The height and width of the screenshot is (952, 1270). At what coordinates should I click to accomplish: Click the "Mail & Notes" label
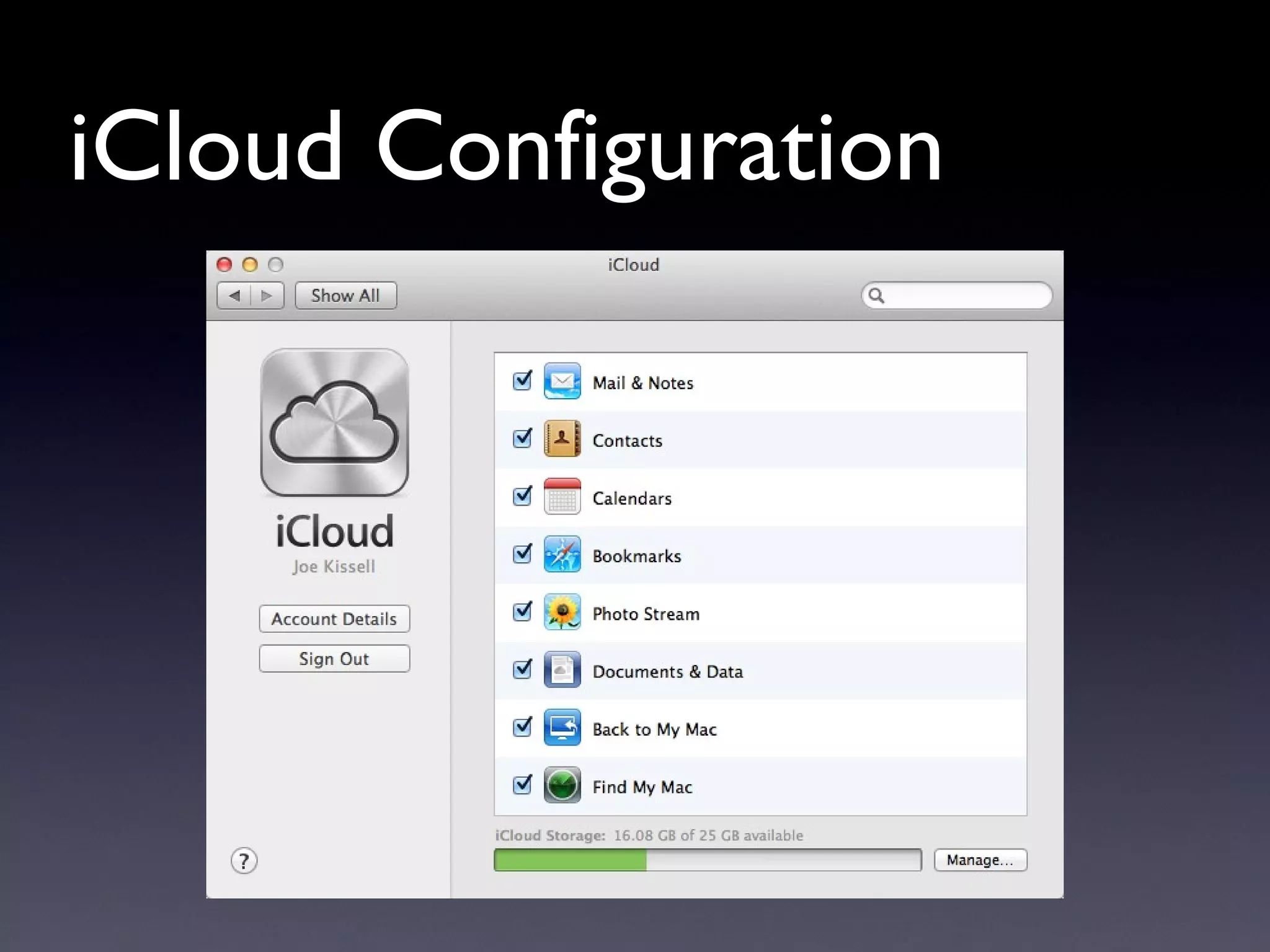643,383
